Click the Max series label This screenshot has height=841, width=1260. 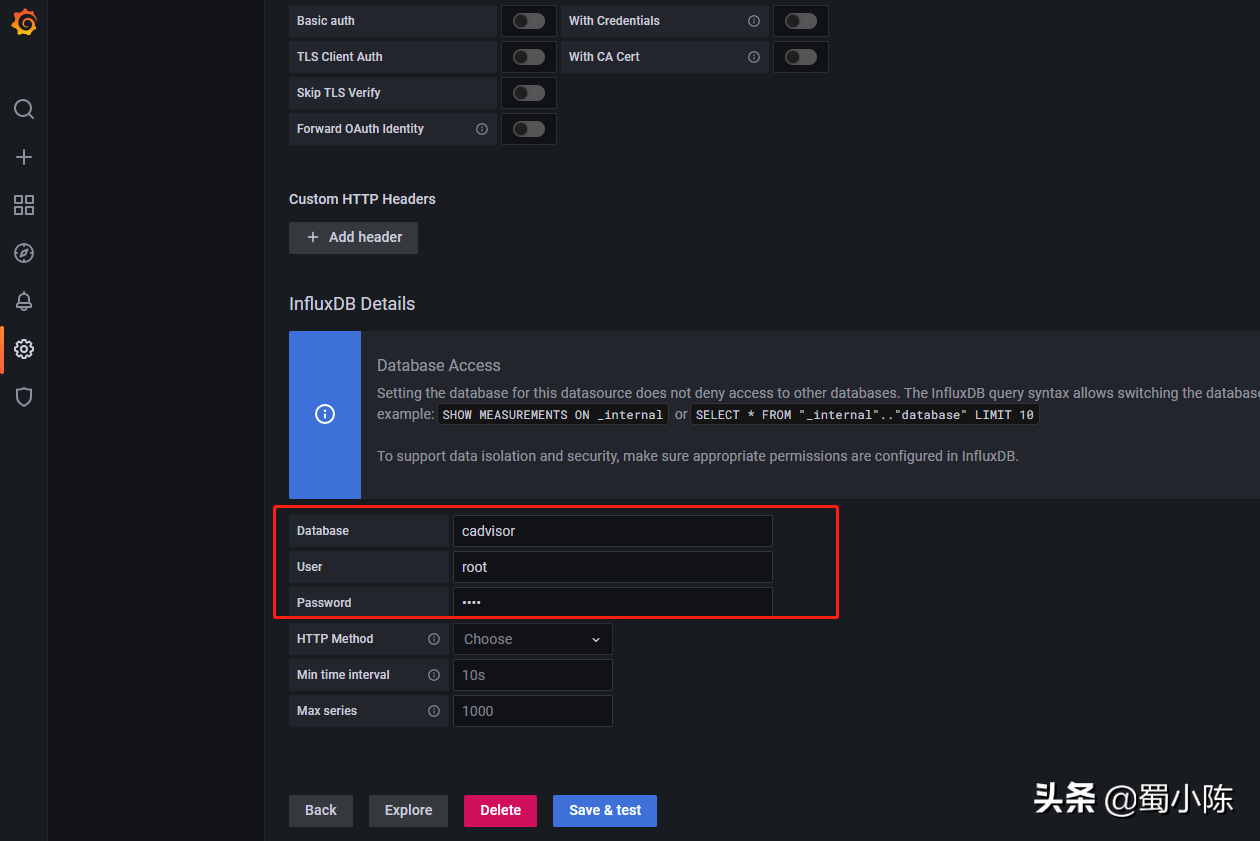click(x=327, y=711)
